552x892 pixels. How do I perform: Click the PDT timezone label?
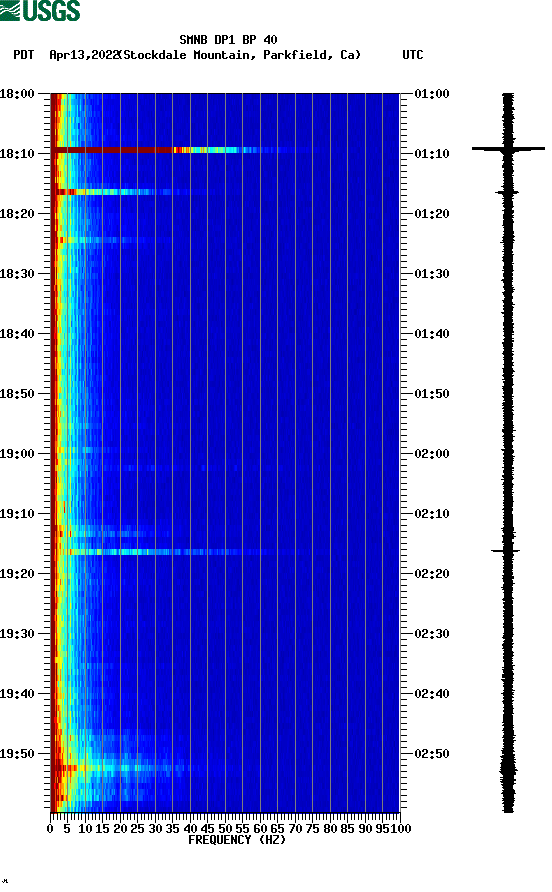(x=24, y=55)
